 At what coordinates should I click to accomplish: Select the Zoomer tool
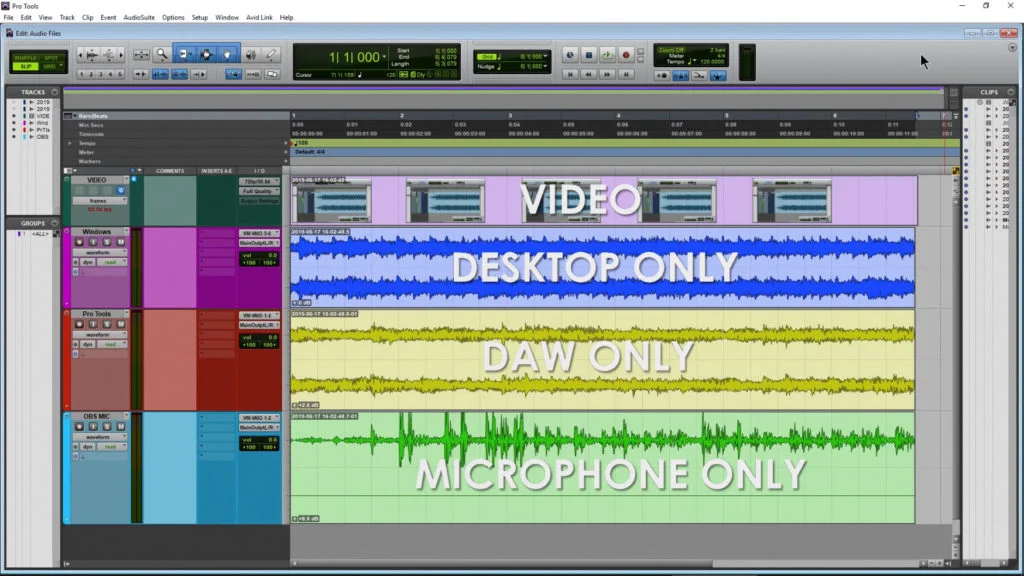click(x=161, y=55)
